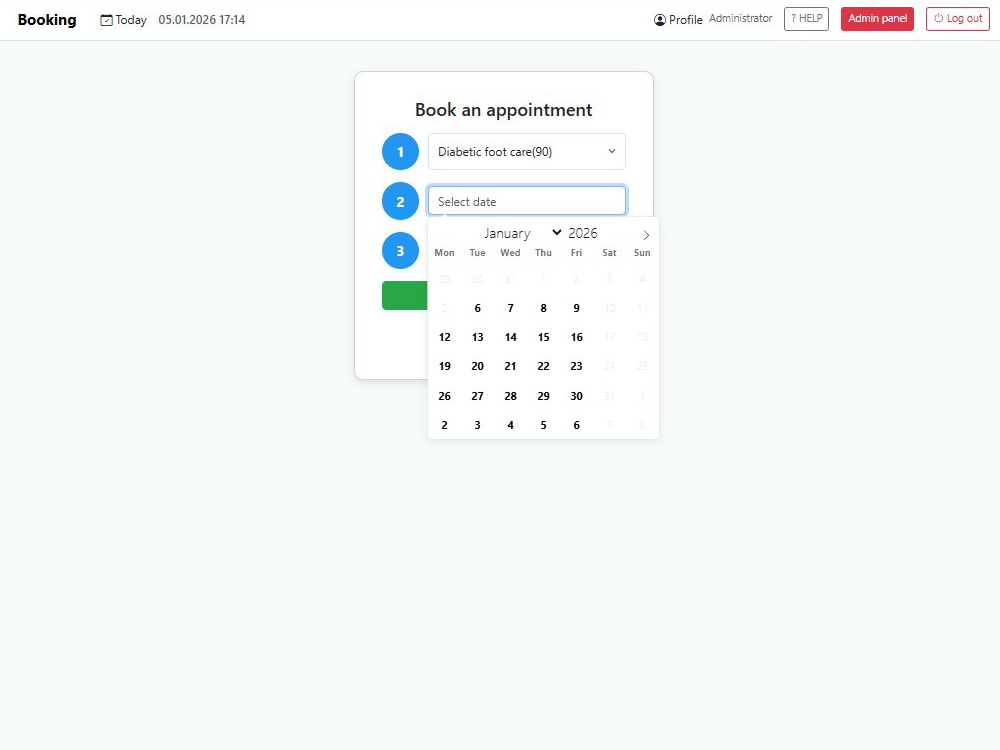Open the Diabetic foot care service dropdown
This screenshot has height=750, width=1000.
point(527,152)
